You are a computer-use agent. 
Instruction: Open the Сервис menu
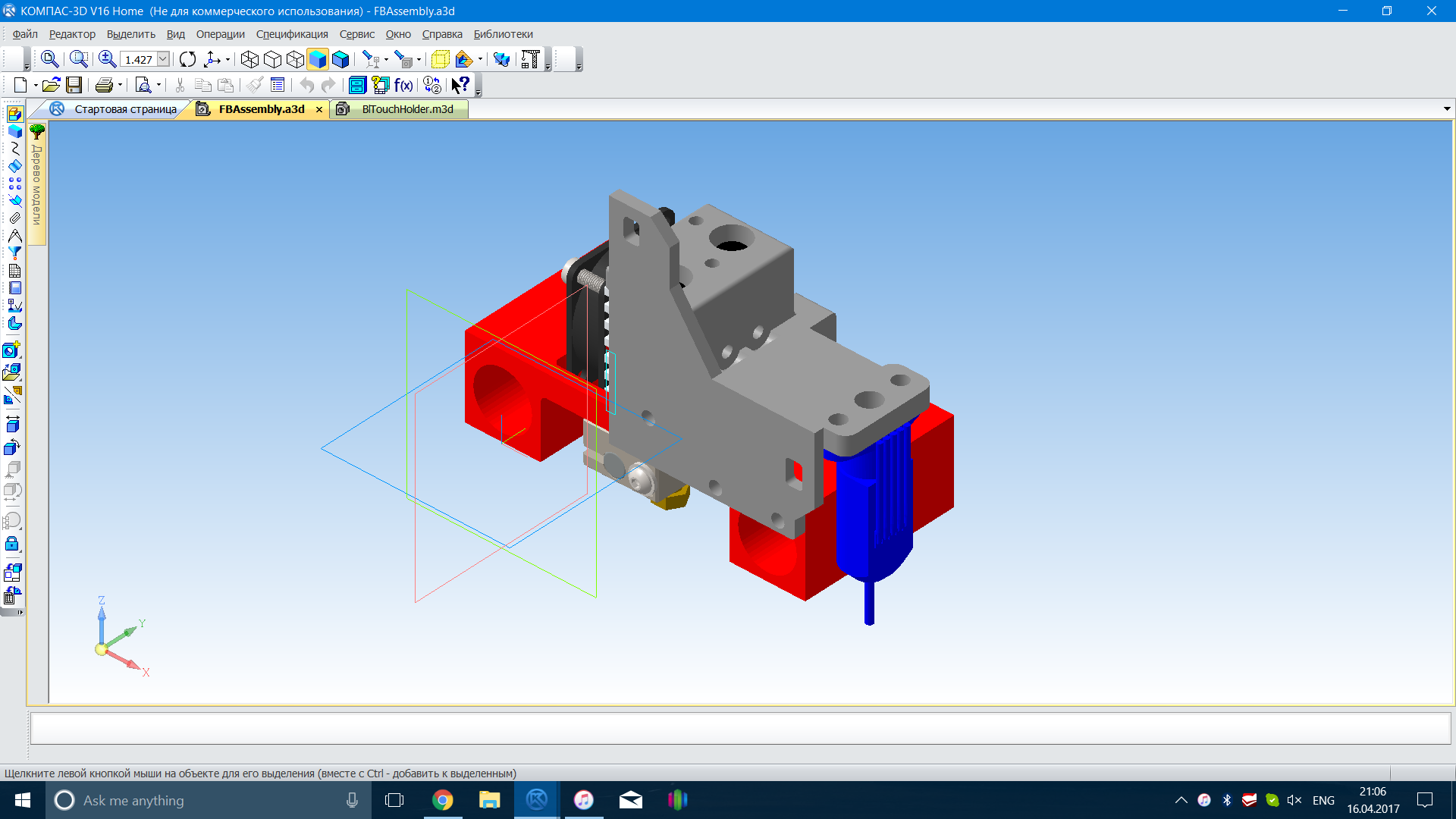pyautogui.click(x=356, y=34)
